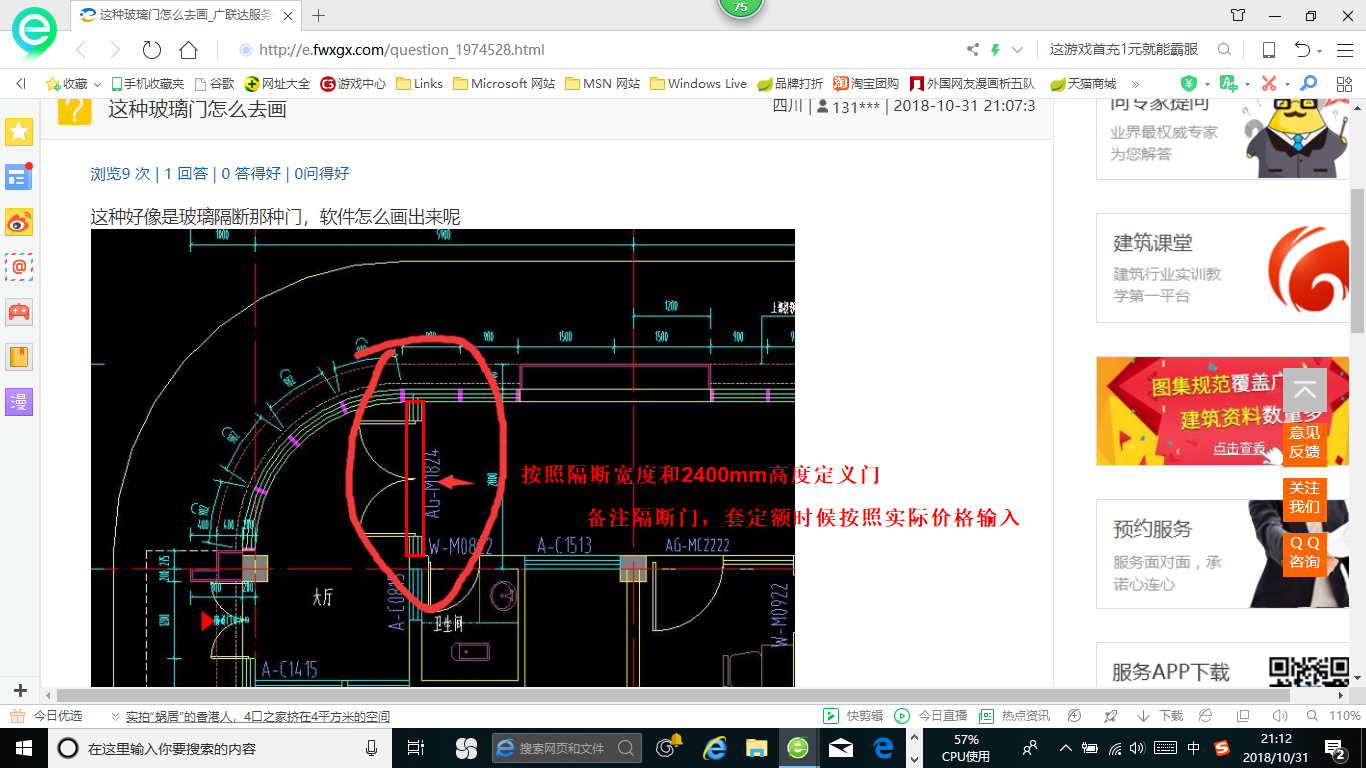Click the 意见反馈 feedback button
Image resolution: width=1366 pixels, height=768 pixels.
[1304, 442]
